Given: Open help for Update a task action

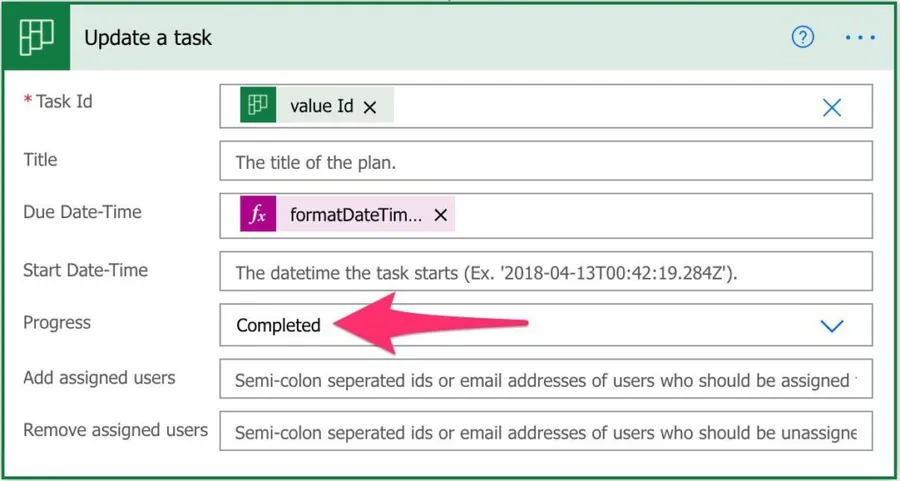Looking at the screenshot, I should tap(803, 38).
